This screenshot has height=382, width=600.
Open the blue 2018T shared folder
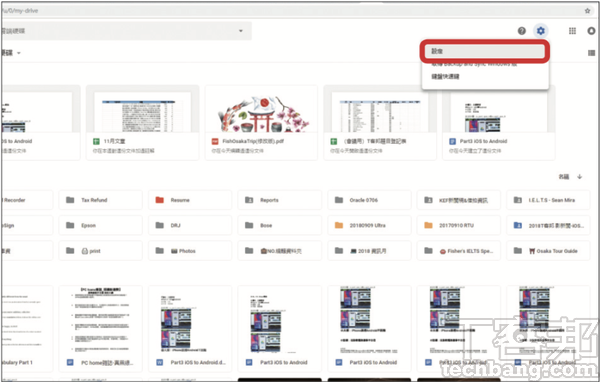point(548,225)
